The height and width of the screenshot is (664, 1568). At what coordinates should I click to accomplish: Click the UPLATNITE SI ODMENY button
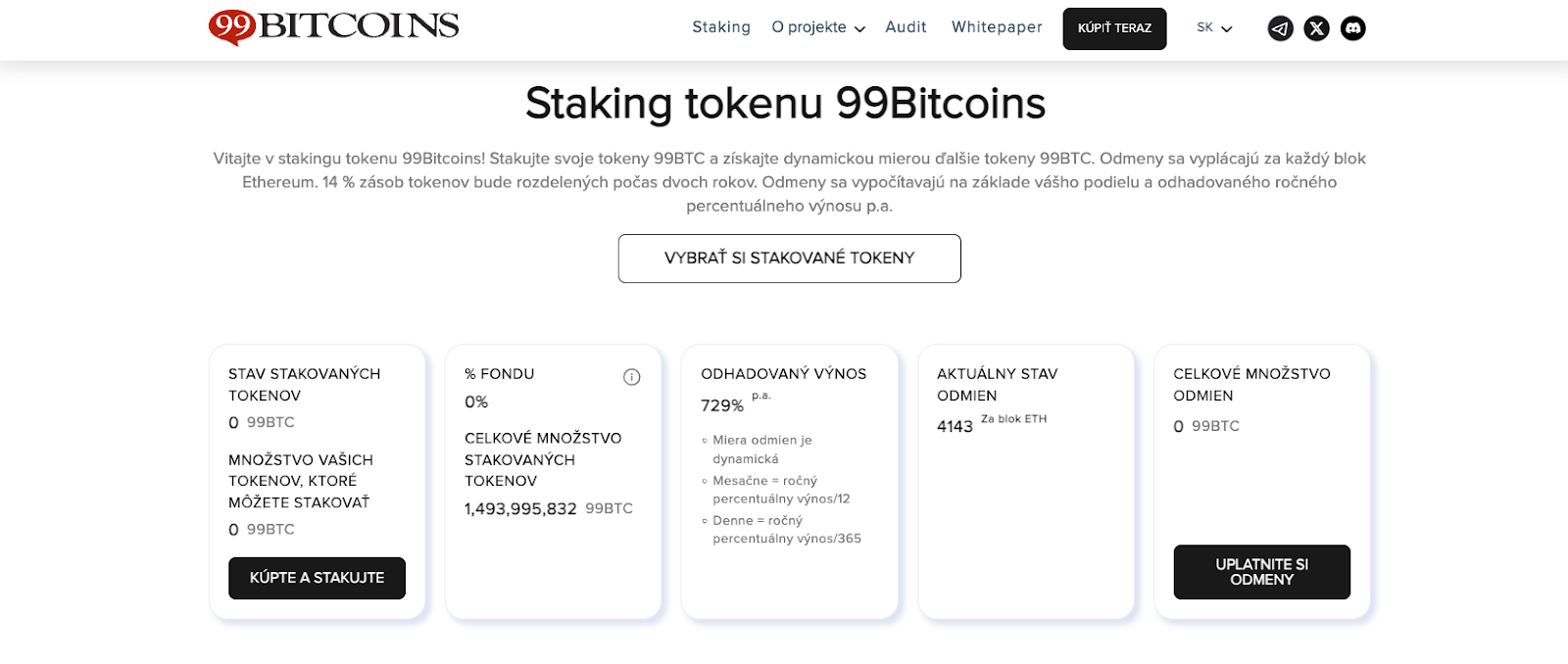[1261, 572]
